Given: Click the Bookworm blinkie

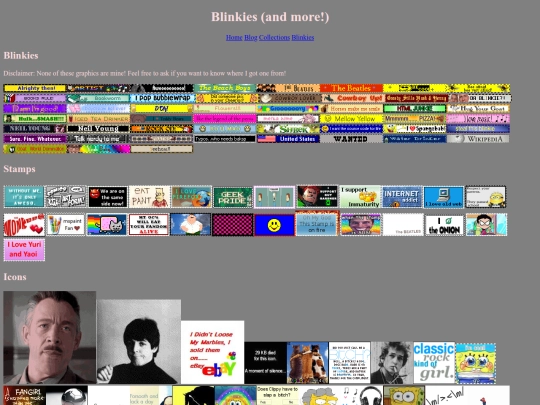Looking at the screenshot, I should click(x=98, y=98).
